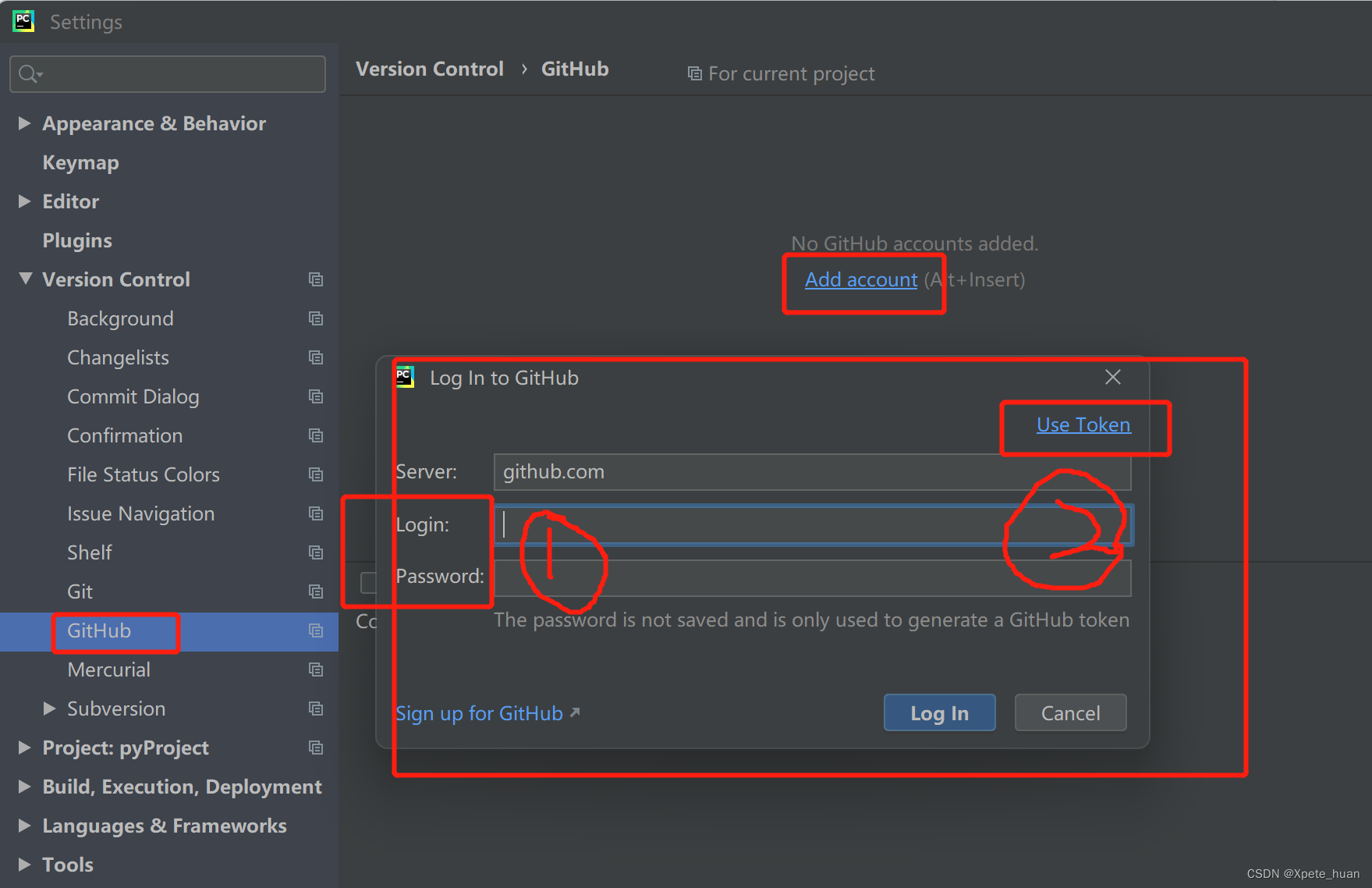Select Shelf settings
Image resolution: width=1372 pixels, height=888 pixels.
click(x=90, y=552)
